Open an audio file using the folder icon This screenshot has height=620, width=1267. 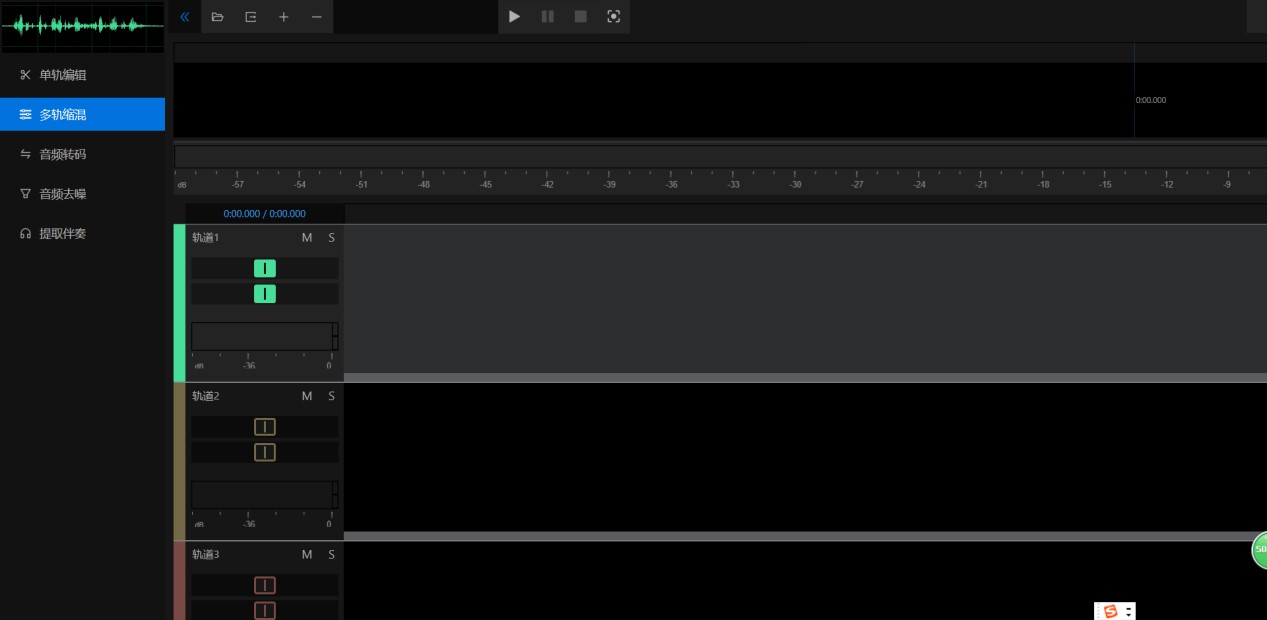218,17
